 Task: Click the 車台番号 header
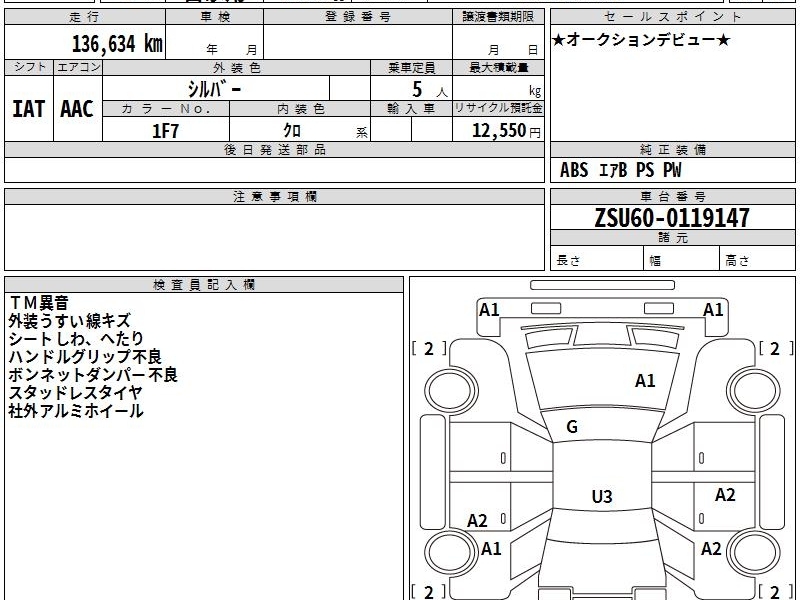click(672, 197)
